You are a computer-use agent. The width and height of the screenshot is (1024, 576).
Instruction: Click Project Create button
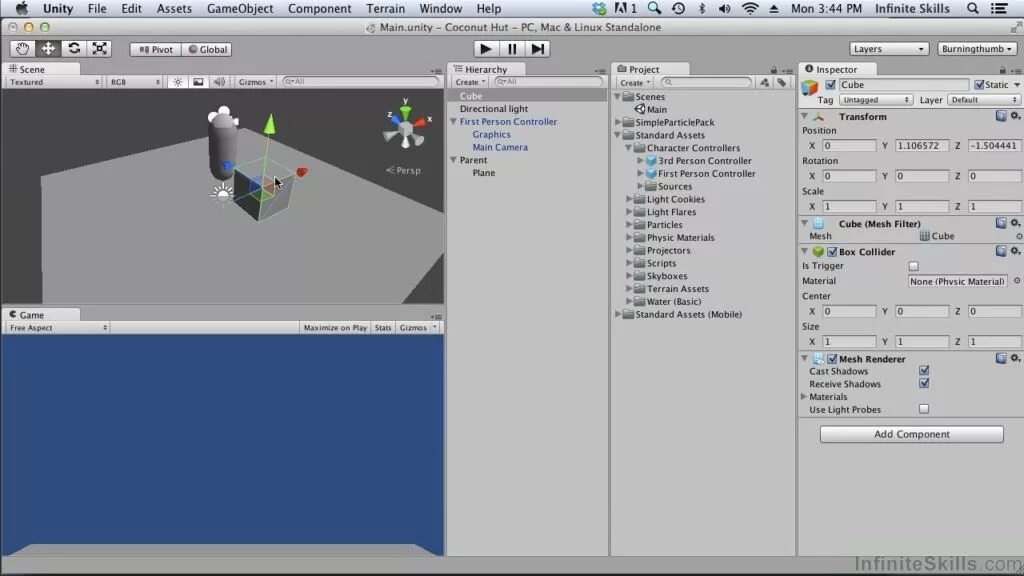coord(635,82)
